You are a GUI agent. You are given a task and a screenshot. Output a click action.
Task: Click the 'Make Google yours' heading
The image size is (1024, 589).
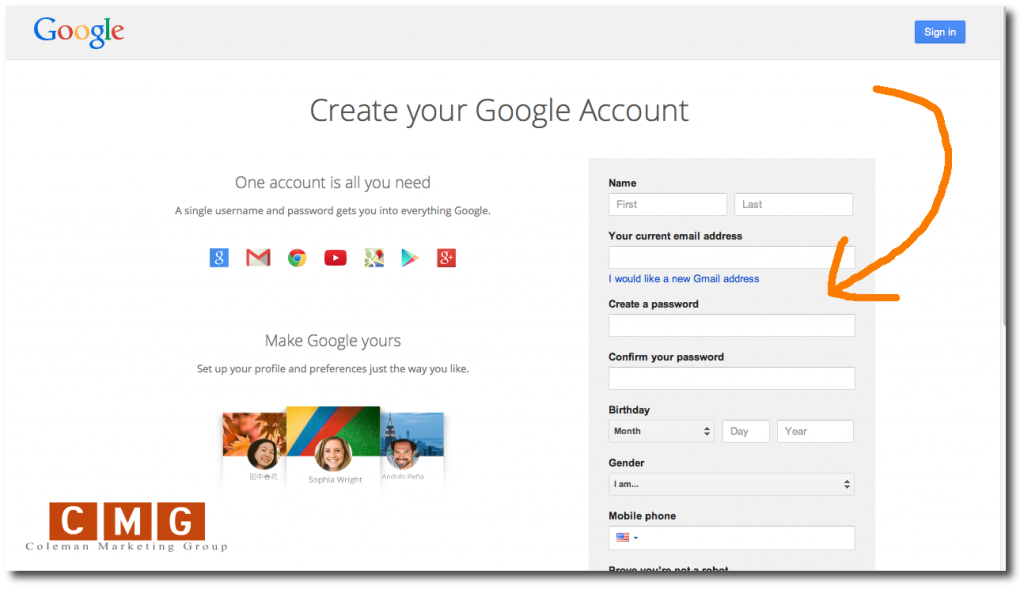pos(333,340)
